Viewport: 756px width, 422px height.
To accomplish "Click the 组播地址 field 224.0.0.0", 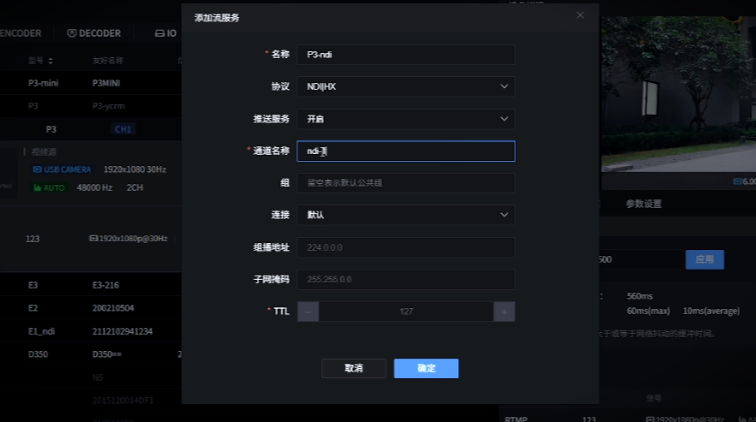I will pos(406,247).
